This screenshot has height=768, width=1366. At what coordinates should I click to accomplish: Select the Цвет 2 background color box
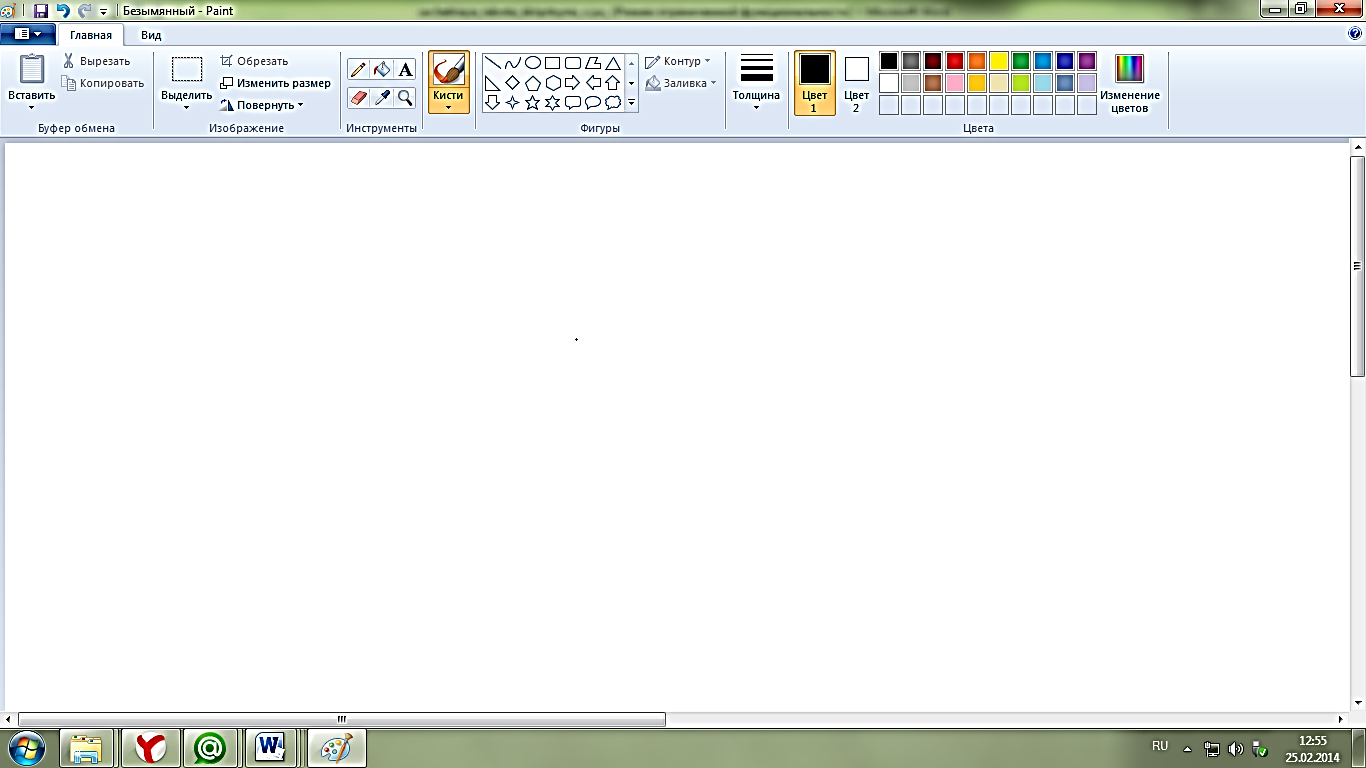[x=856, y=83]
